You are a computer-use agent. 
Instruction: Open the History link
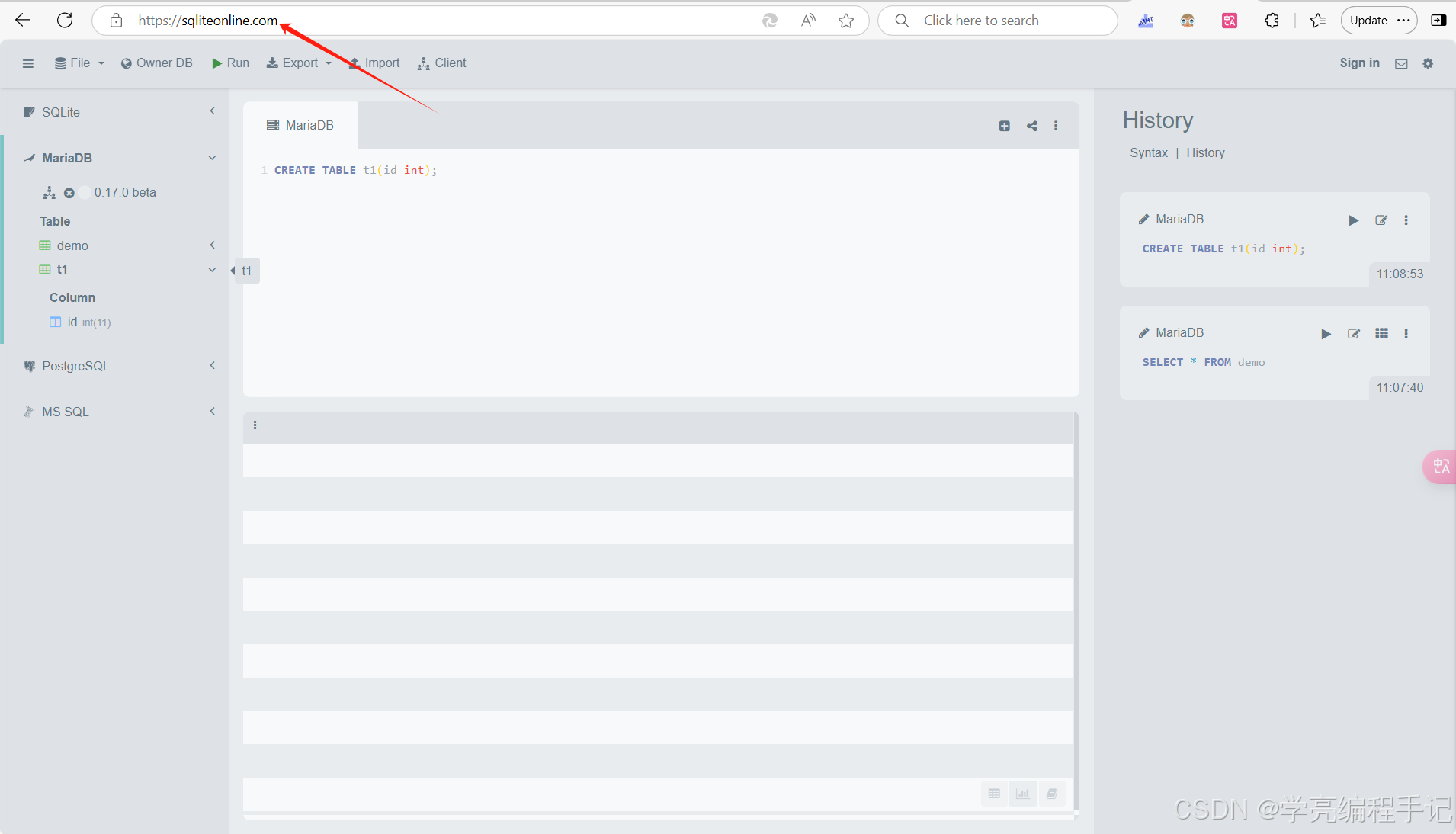click(x=1205, y=152)
